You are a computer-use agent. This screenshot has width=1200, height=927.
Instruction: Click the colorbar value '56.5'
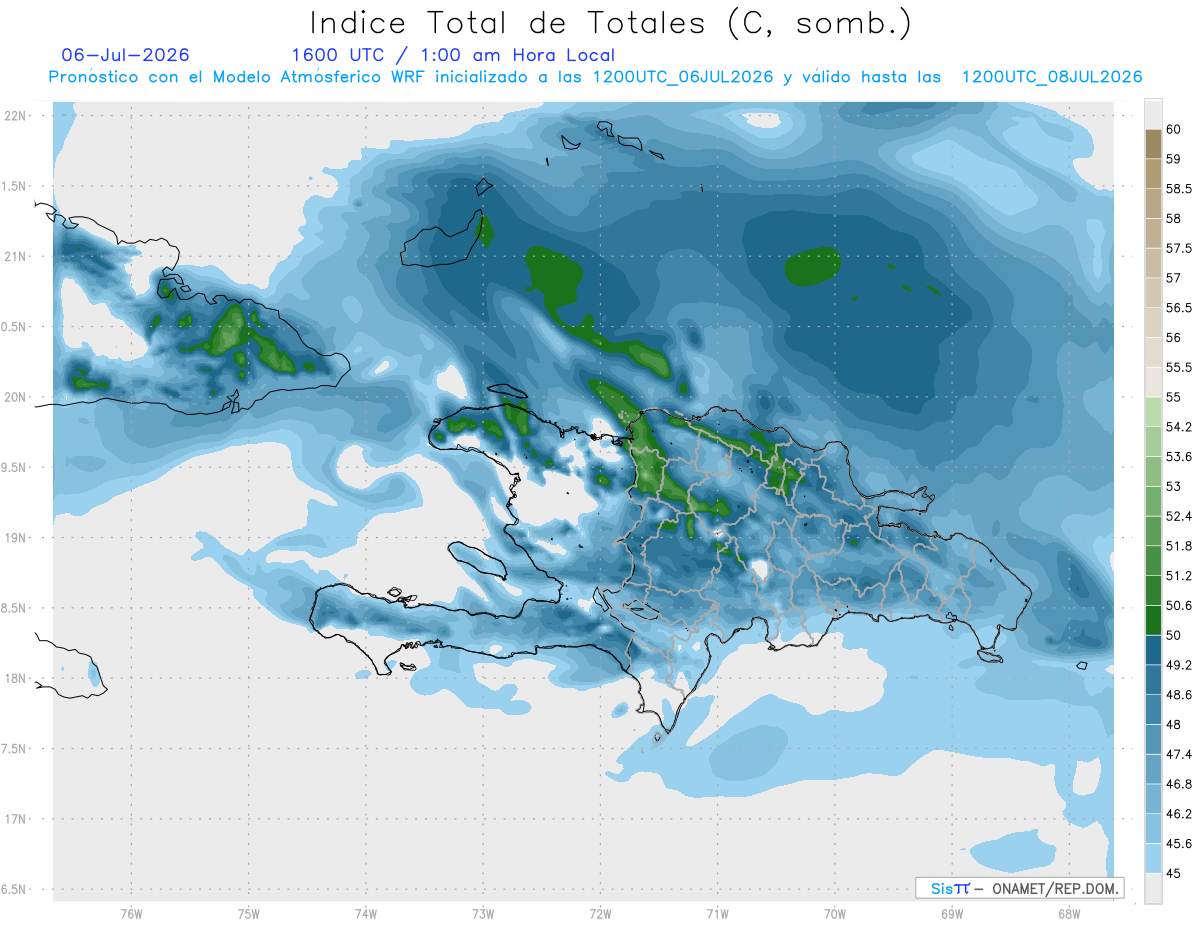tap(1179, 308)
